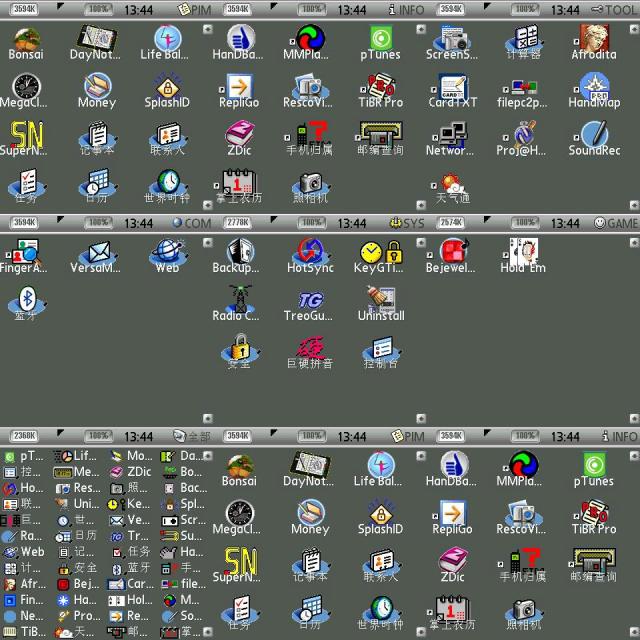Start HotSync in the SYS panel
Screen dimensions: 640x640
310,256
